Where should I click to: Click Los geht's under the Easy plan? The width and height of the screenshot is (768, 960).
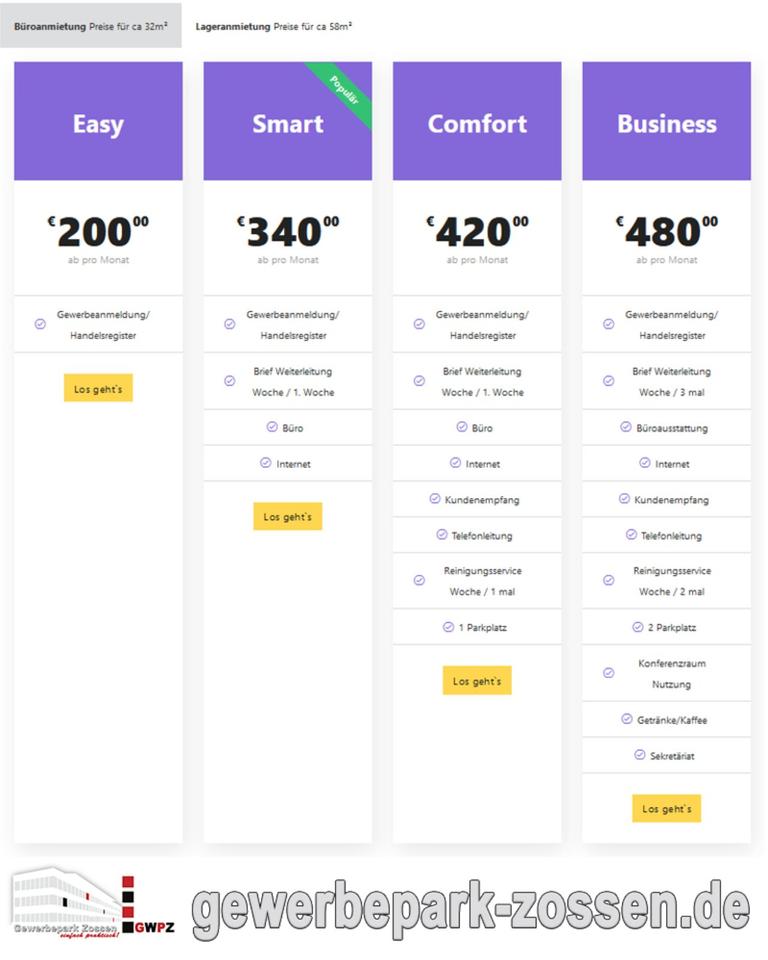[x=98, y=388]
